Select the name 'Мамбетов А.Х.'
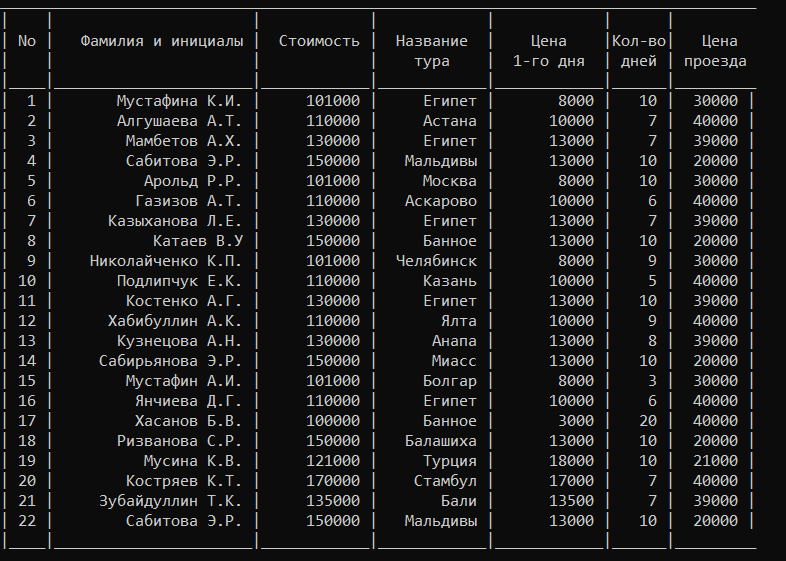This screenshot has width=786, height=561. tap(184, 141)
